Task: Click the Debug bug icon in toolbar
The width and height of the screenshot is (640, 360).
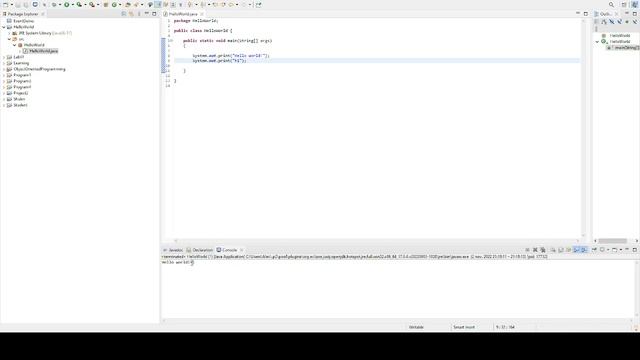Action: (x=54, y=4)
